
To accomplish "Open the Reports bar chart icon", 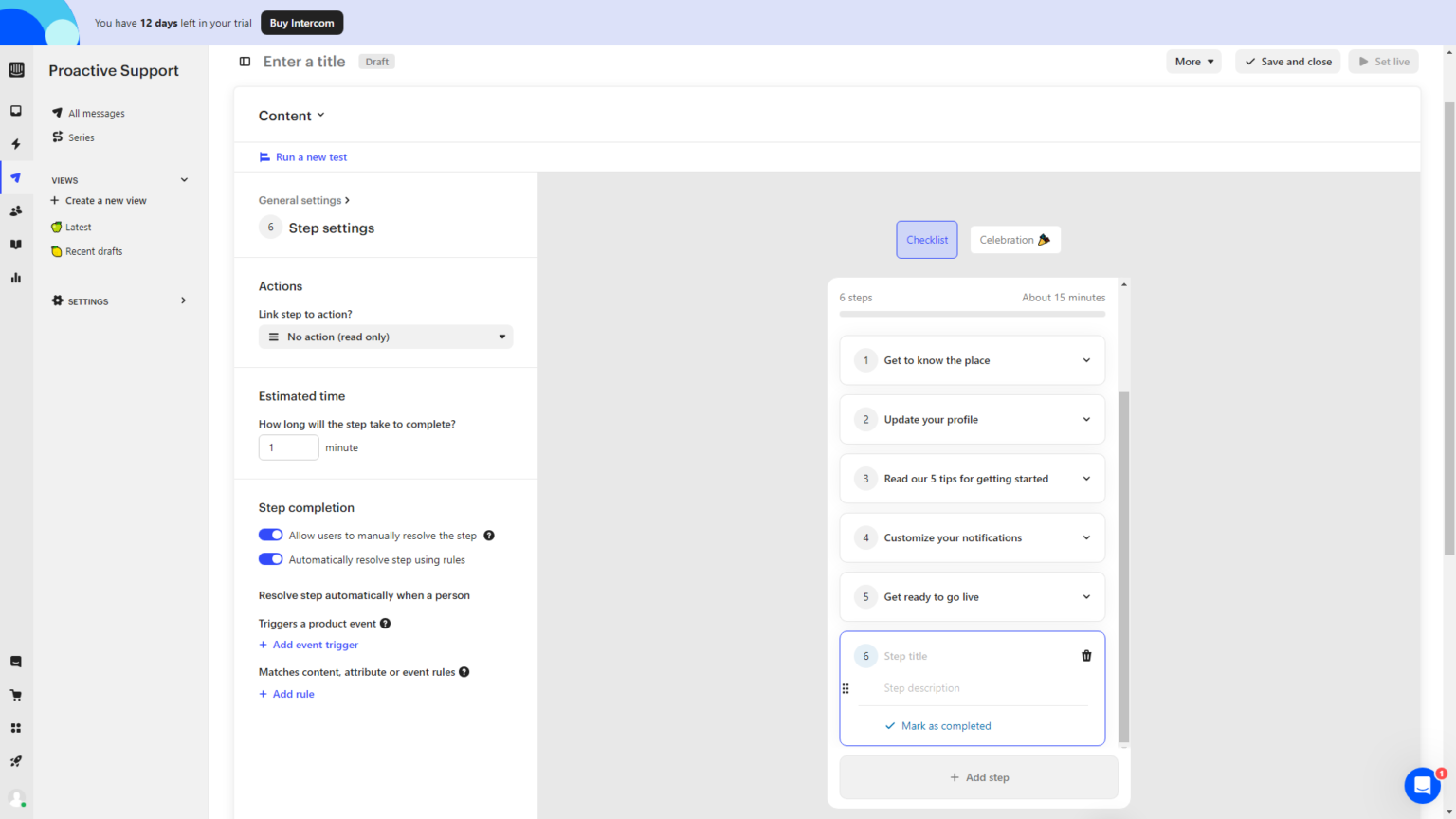I will point(15,277).
